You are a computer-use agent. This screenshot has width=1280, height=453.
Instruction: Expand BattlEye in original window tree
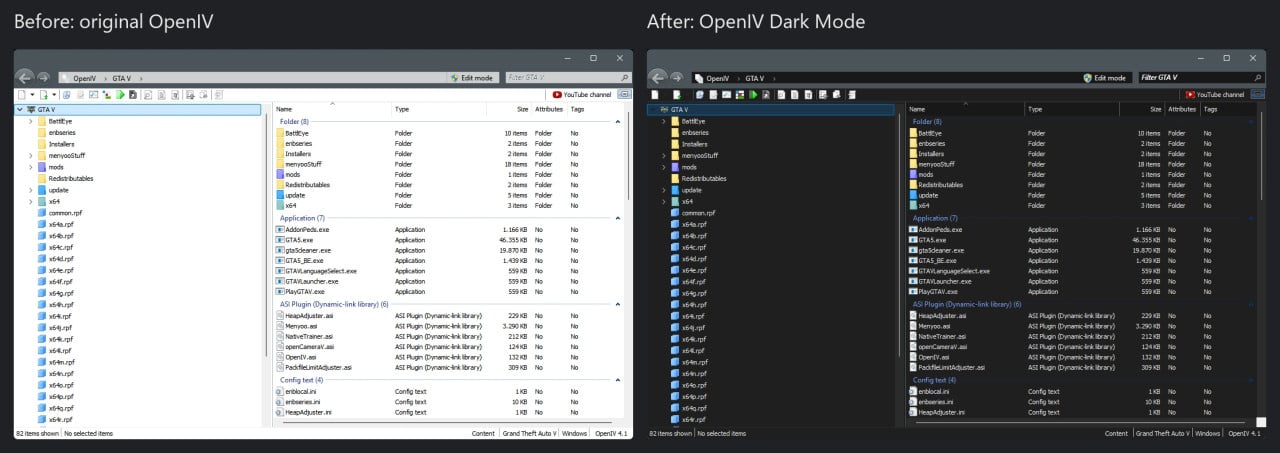(31, 121)
